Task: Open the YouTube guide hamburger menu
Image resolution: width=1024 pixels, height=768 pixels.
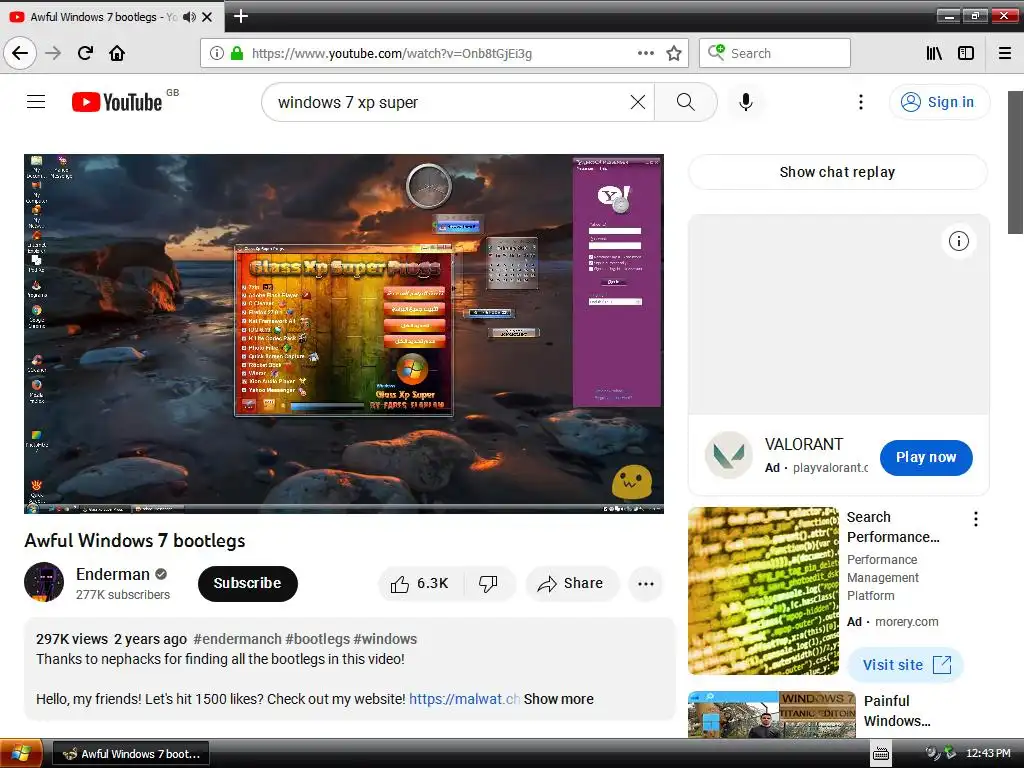Action: click(x=36, y=102)
